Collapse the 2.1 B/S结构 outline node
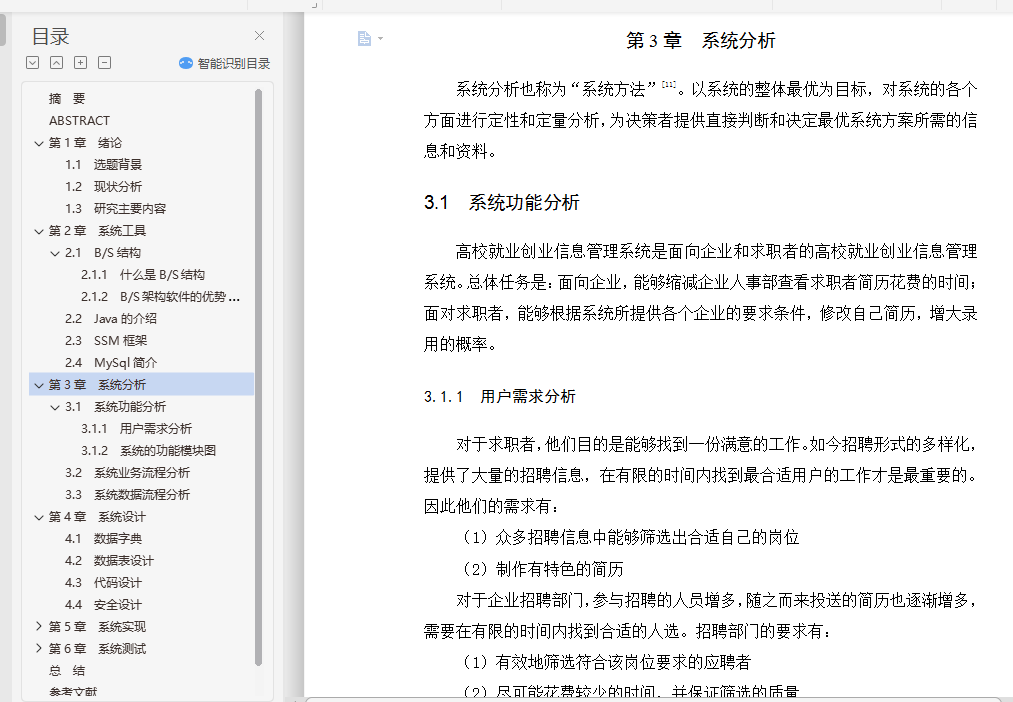 (x=55, y=253)
